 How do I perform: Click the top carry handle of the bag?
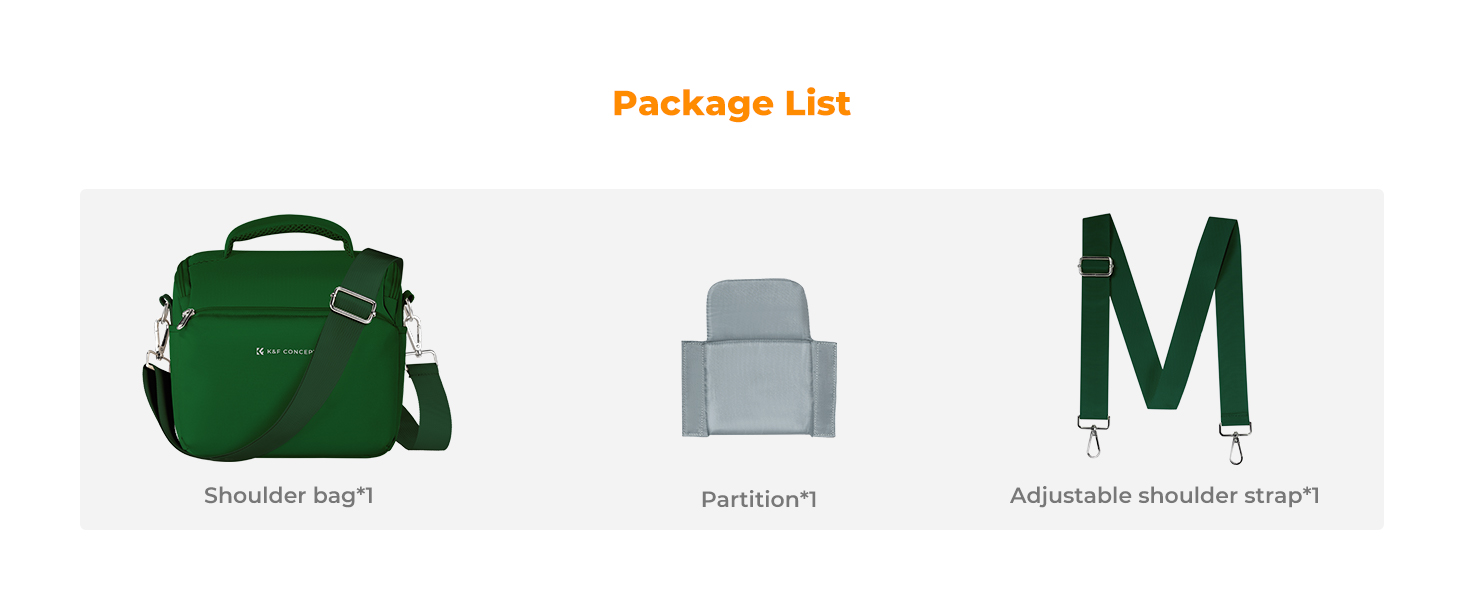pyautogui.click(x=289, y=226)
